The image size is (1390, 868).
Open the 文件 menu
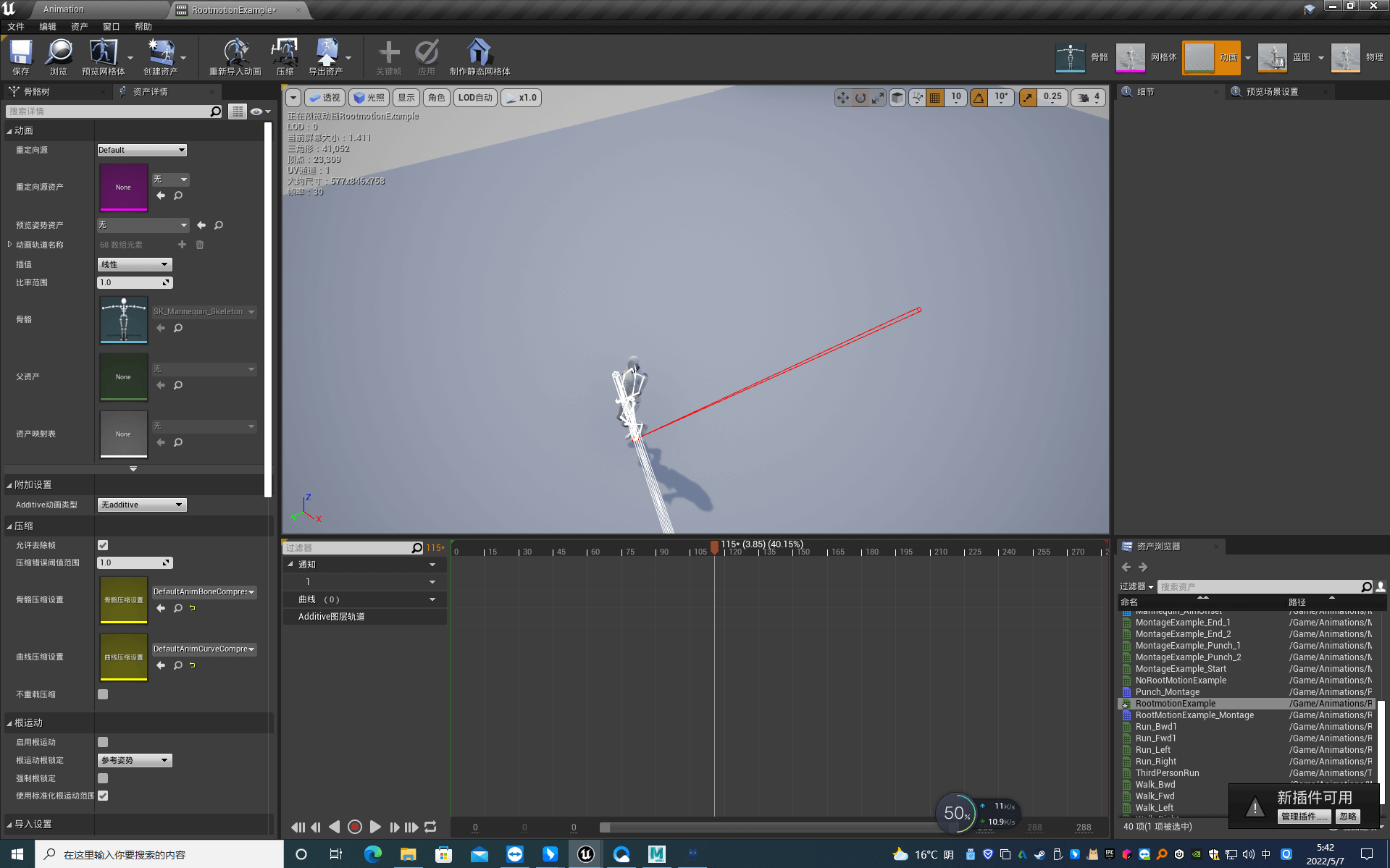point(16,27)
